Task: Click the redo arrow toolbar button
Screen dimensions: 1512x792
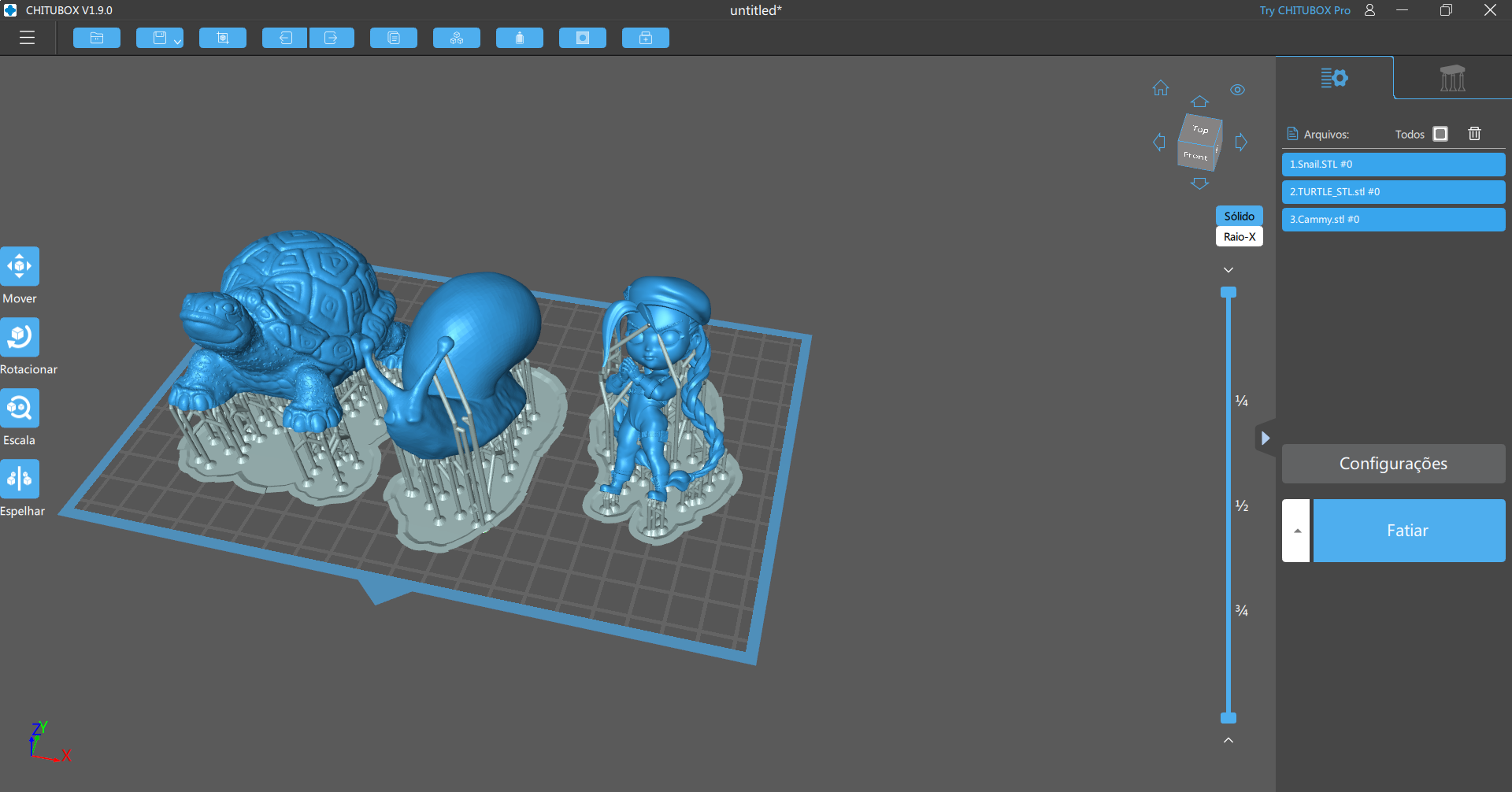Action: (331, 38)
